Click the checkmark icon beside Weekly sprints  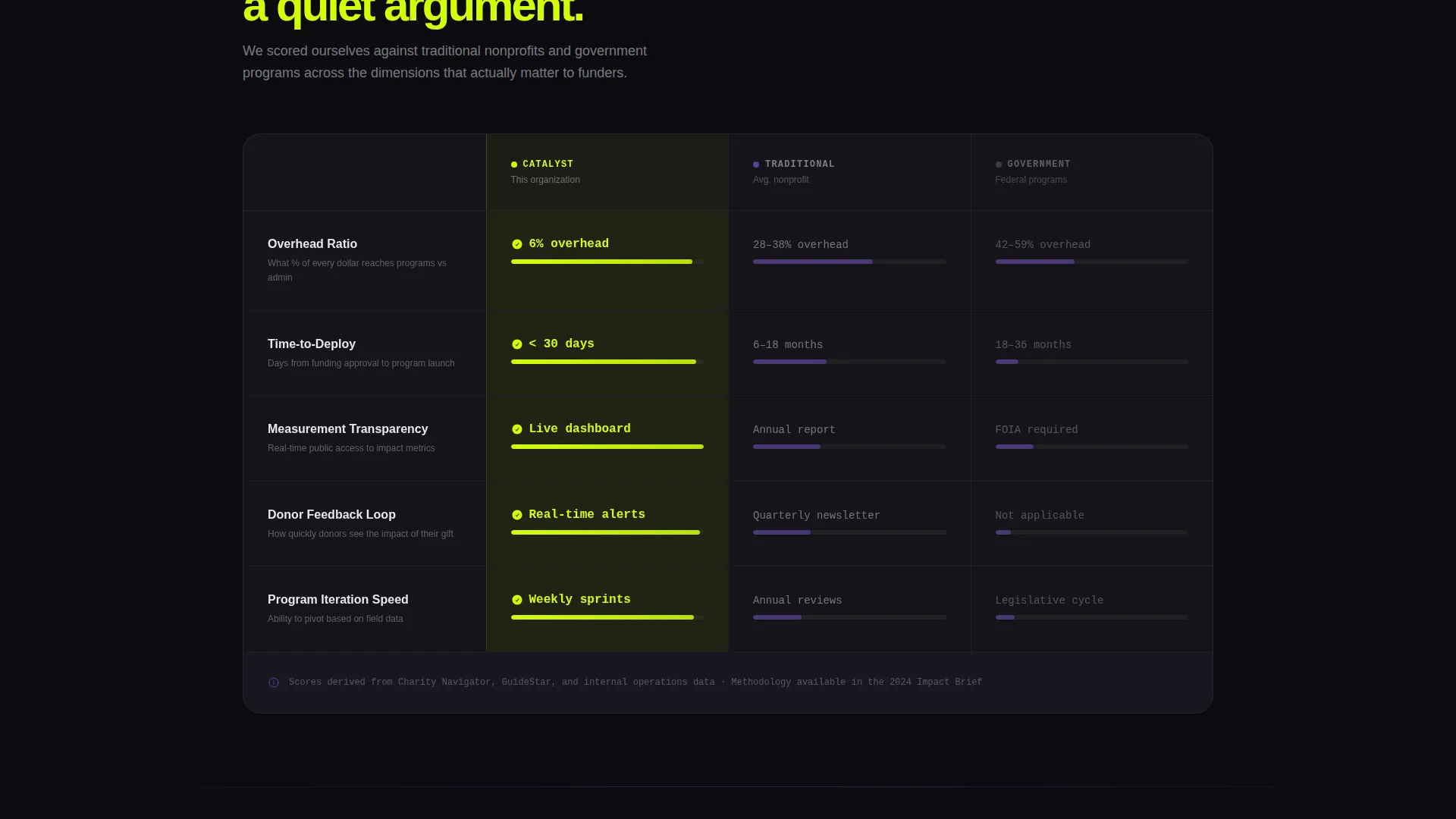tap(517, 600)
